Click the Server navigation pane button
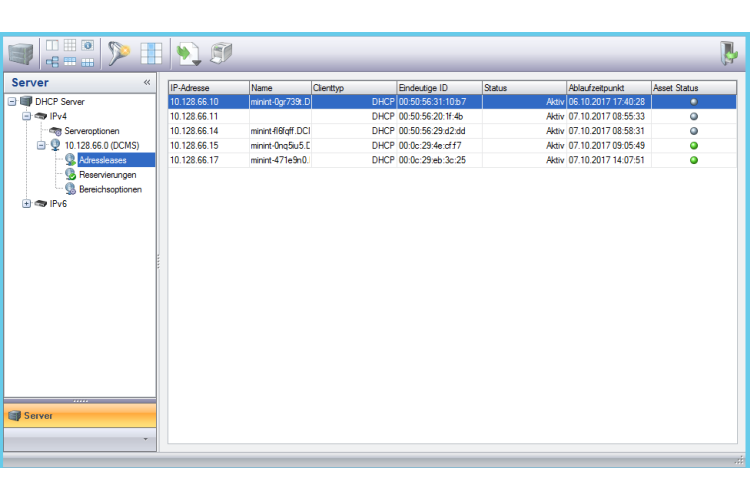 [x=80, y=415]
